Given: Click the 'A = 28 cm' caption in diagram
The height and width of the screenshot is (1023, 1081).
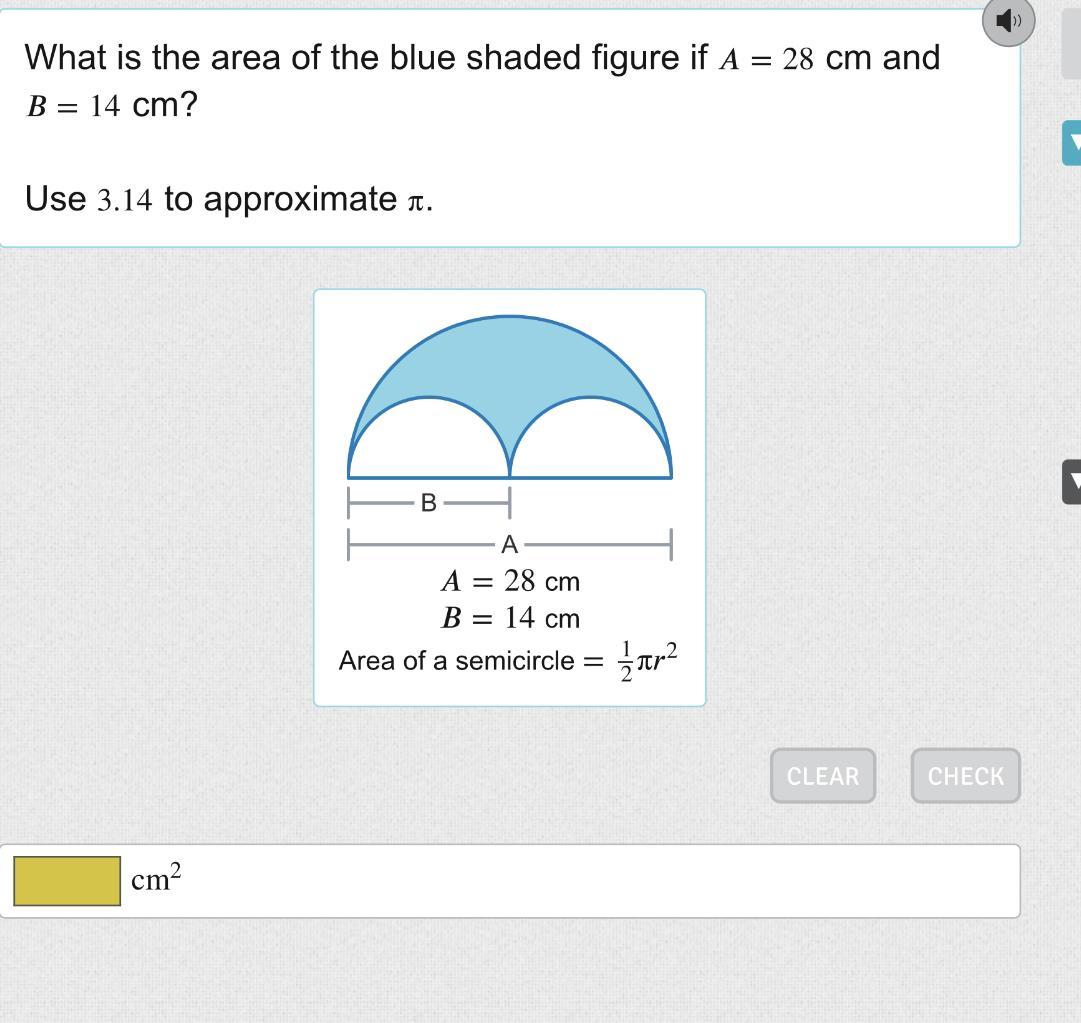Looking at the screenshot, I should (x=510, y=581).
